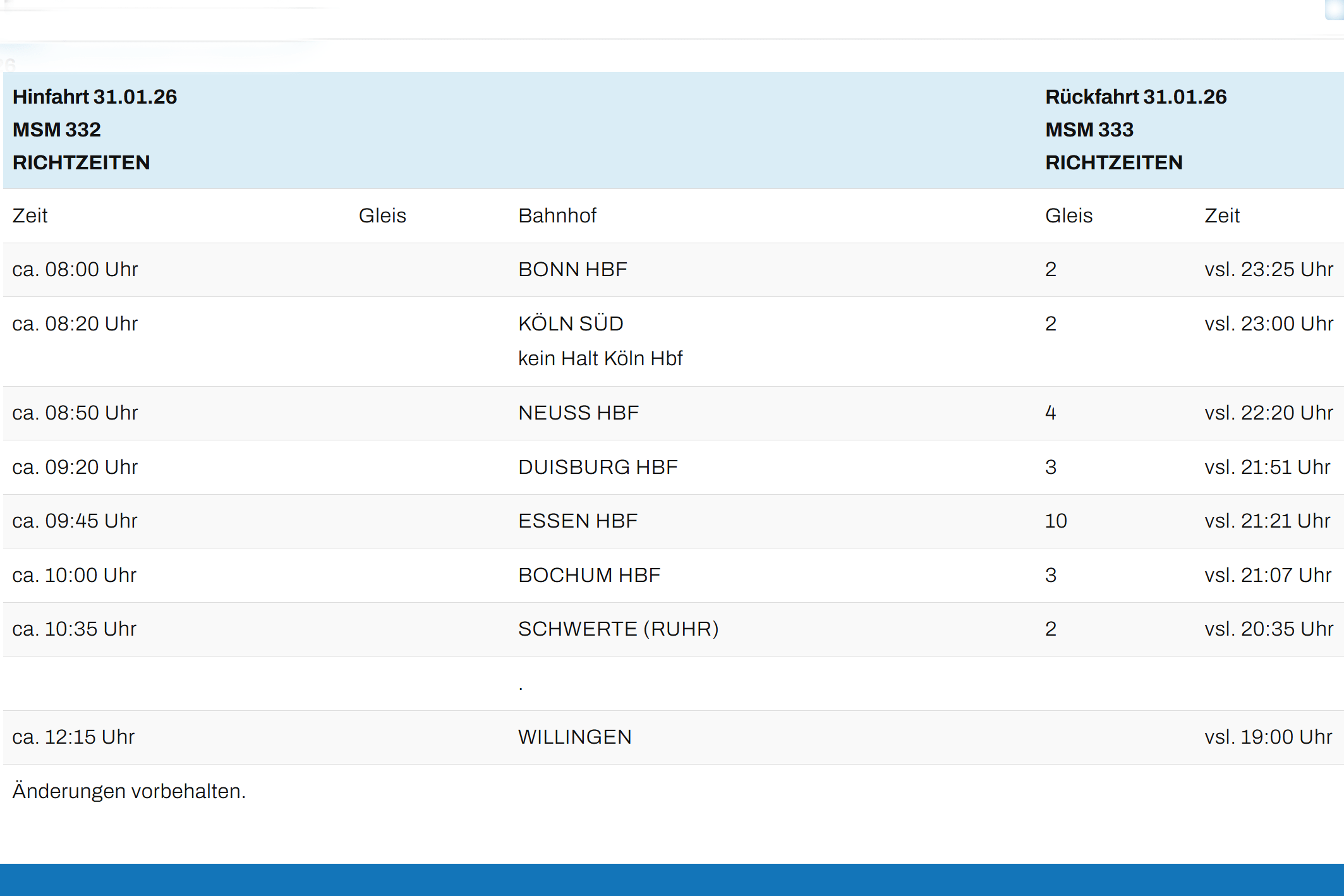The image size is (1344, 896).
Task: Click the MSM 332 train number
Action: (x=57, y=130)
